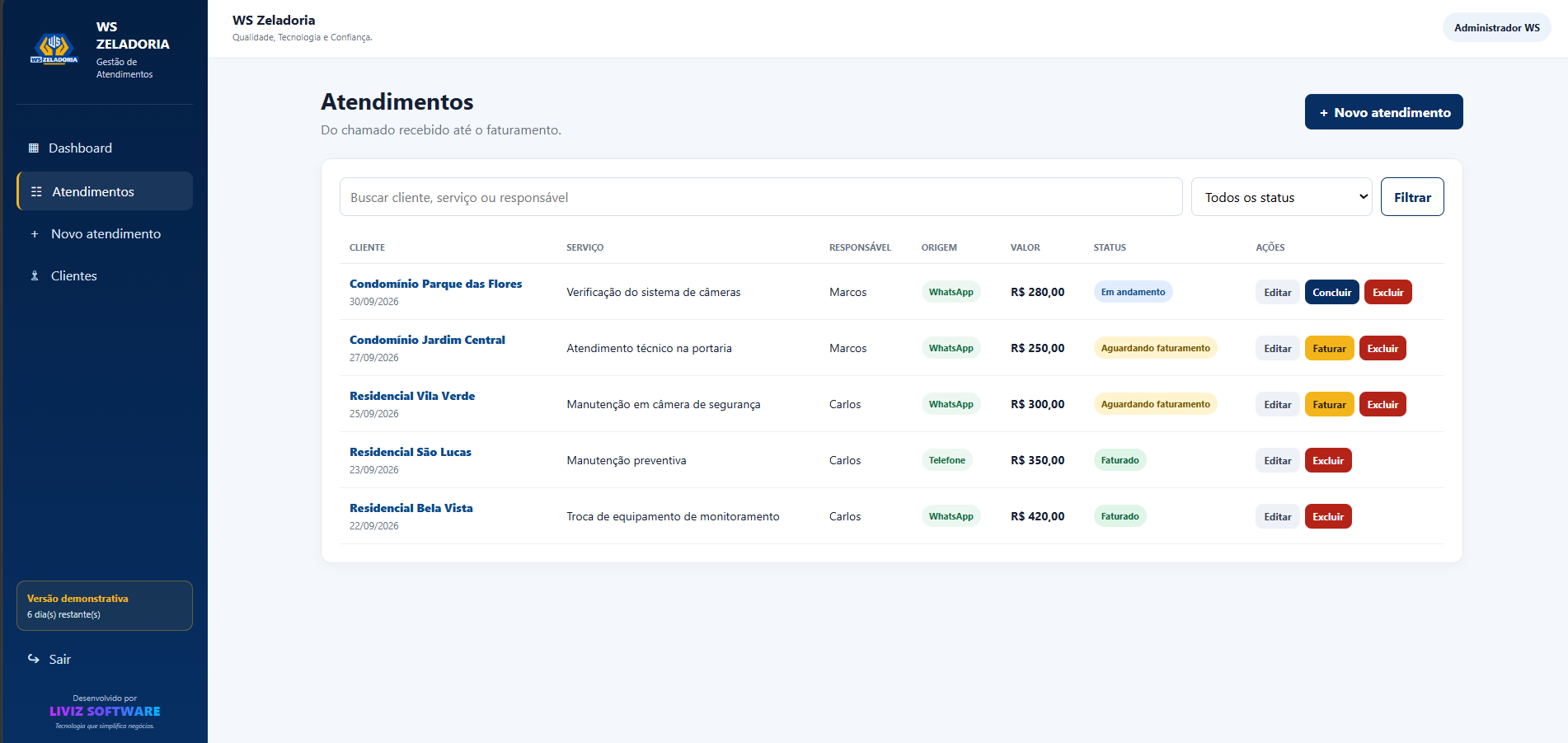1568x743 pixels.
Task: Open Condomínio Jardim Central client link
Action: point(427,340)
